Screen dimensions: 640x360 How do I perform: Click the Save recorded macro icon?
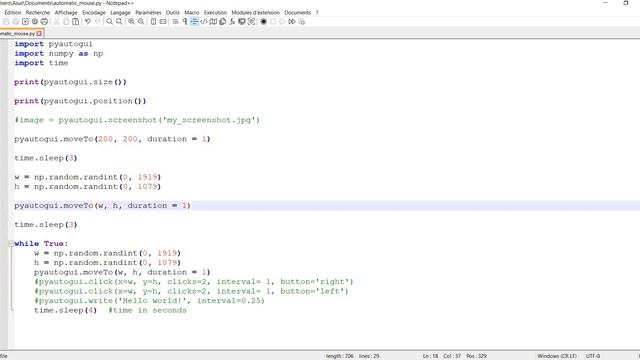coord(302,22)
